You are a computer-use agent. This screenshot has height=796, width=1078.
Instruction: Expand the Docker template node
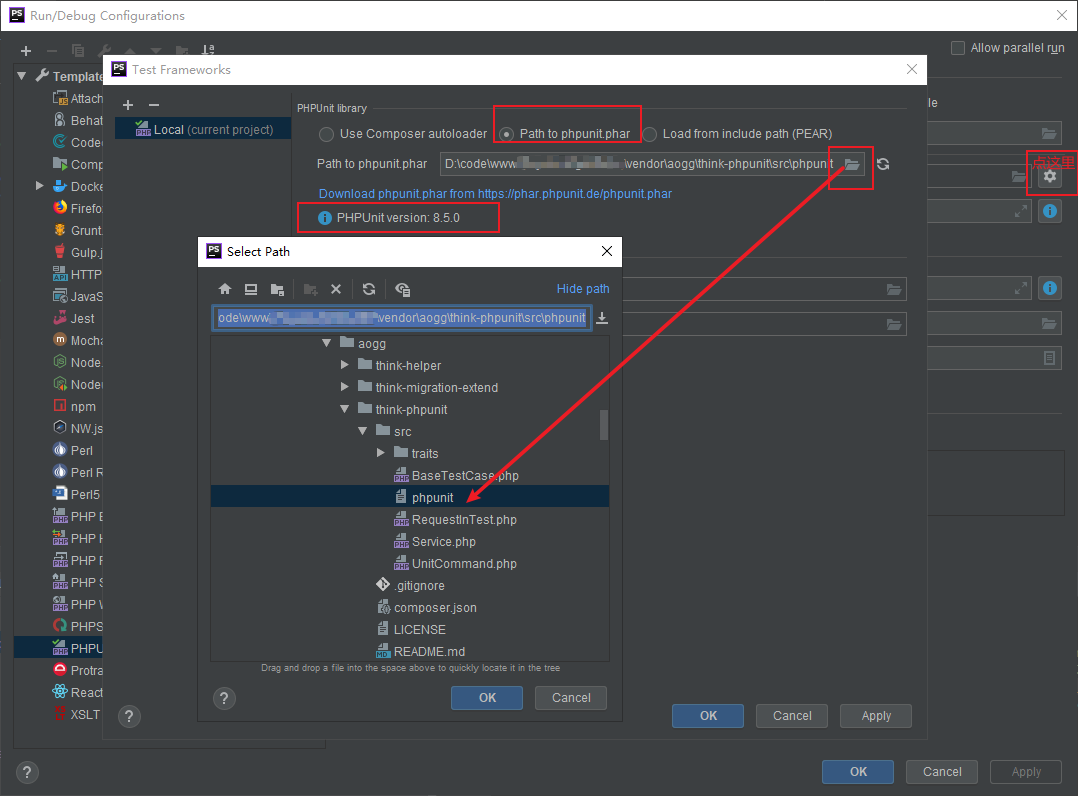click(39, 186)
